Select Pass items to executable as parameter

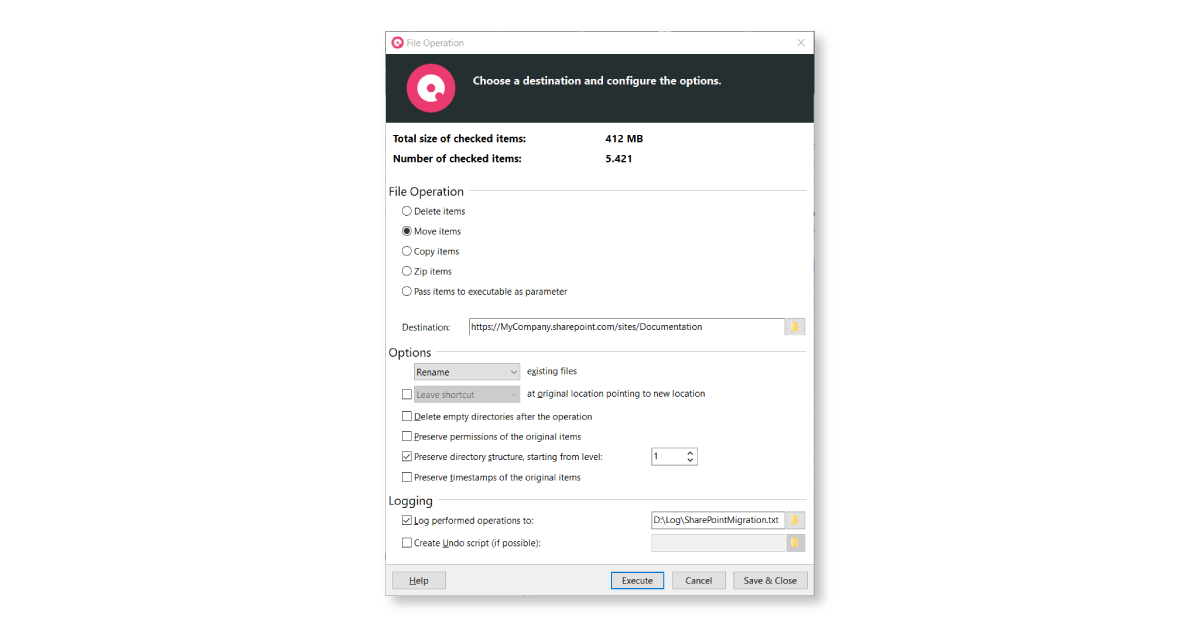[x=407, y=292]
